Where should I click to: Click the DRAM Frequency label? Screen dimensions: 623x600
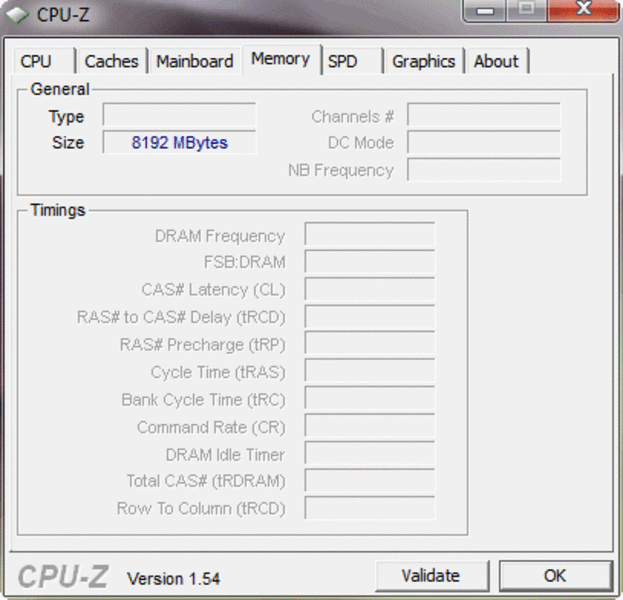click(x=220, y=236)
